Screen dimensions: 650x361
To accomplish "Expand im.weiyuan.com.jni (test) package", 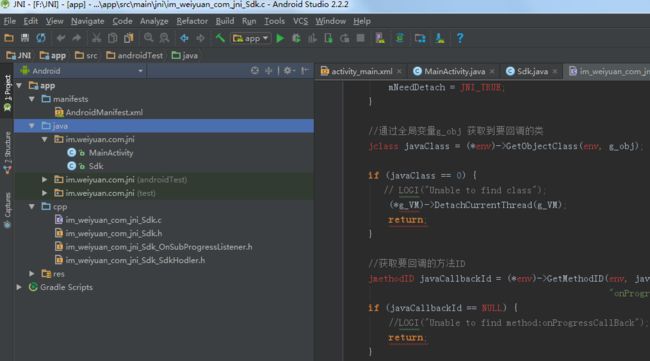I will (44, 193).
